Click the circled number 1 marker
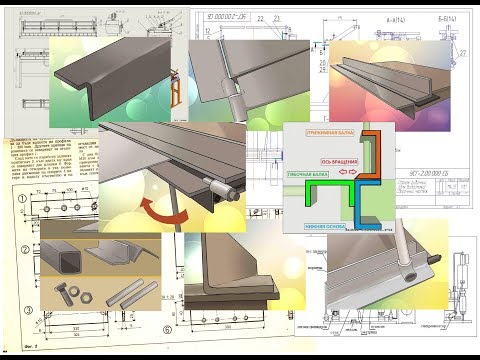 (x=22, y=199)
